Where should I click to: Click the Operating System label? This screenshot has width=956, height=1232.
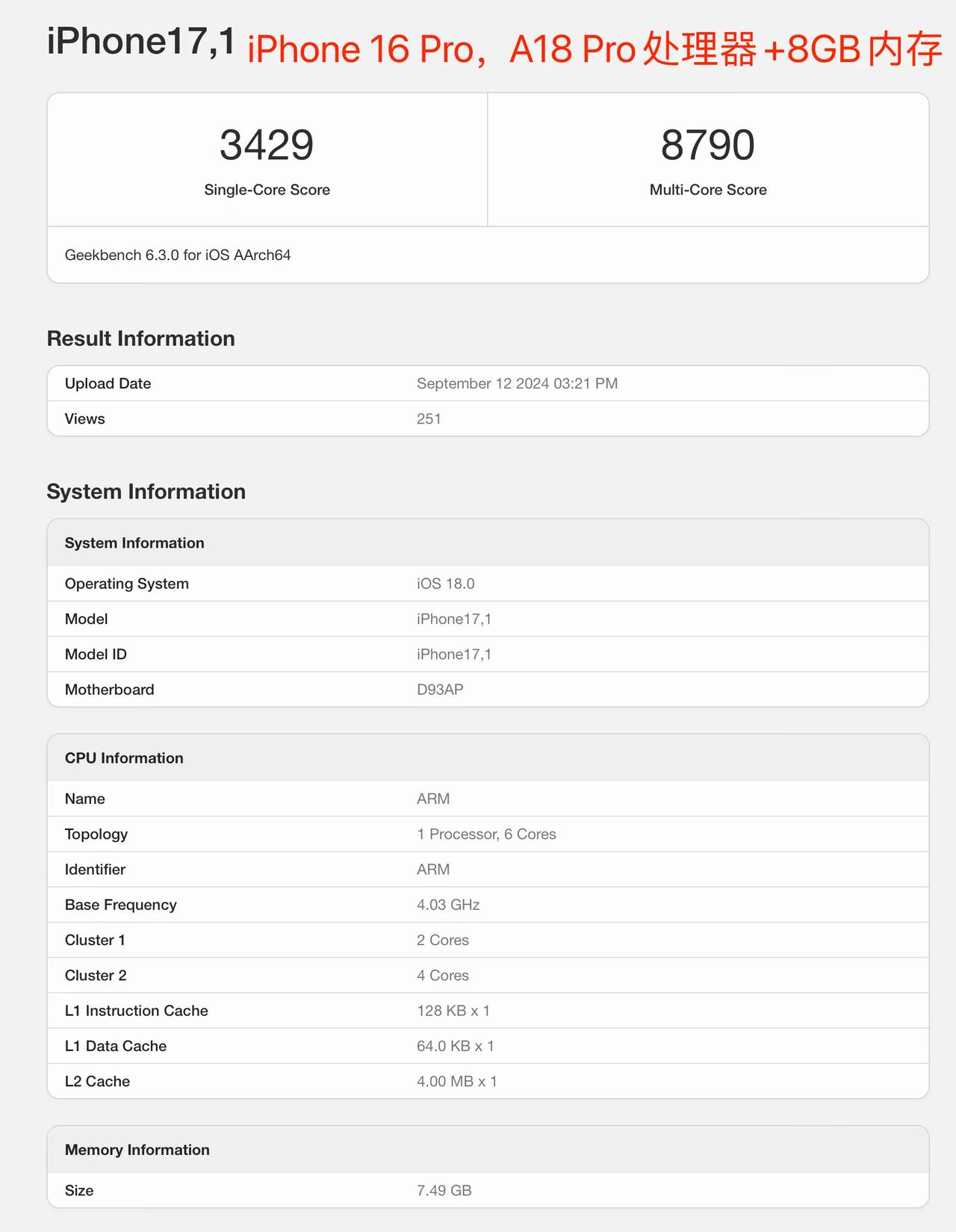[127, 584]
